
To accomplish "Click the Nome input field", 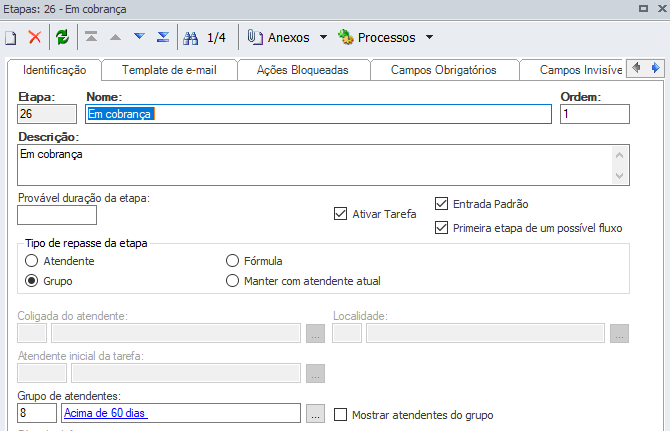I will (318, 114).
